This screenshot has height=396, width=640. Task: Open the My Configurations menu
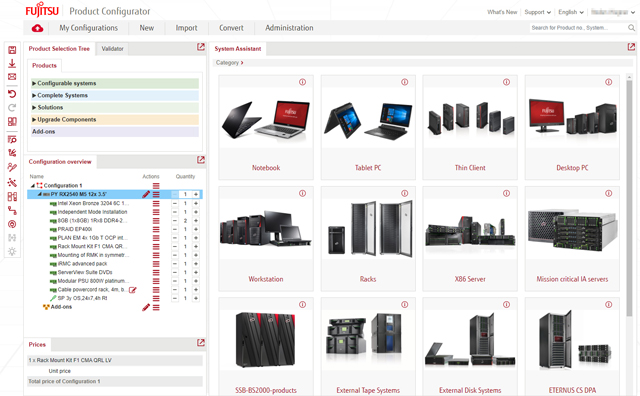[x=89, y=28]
